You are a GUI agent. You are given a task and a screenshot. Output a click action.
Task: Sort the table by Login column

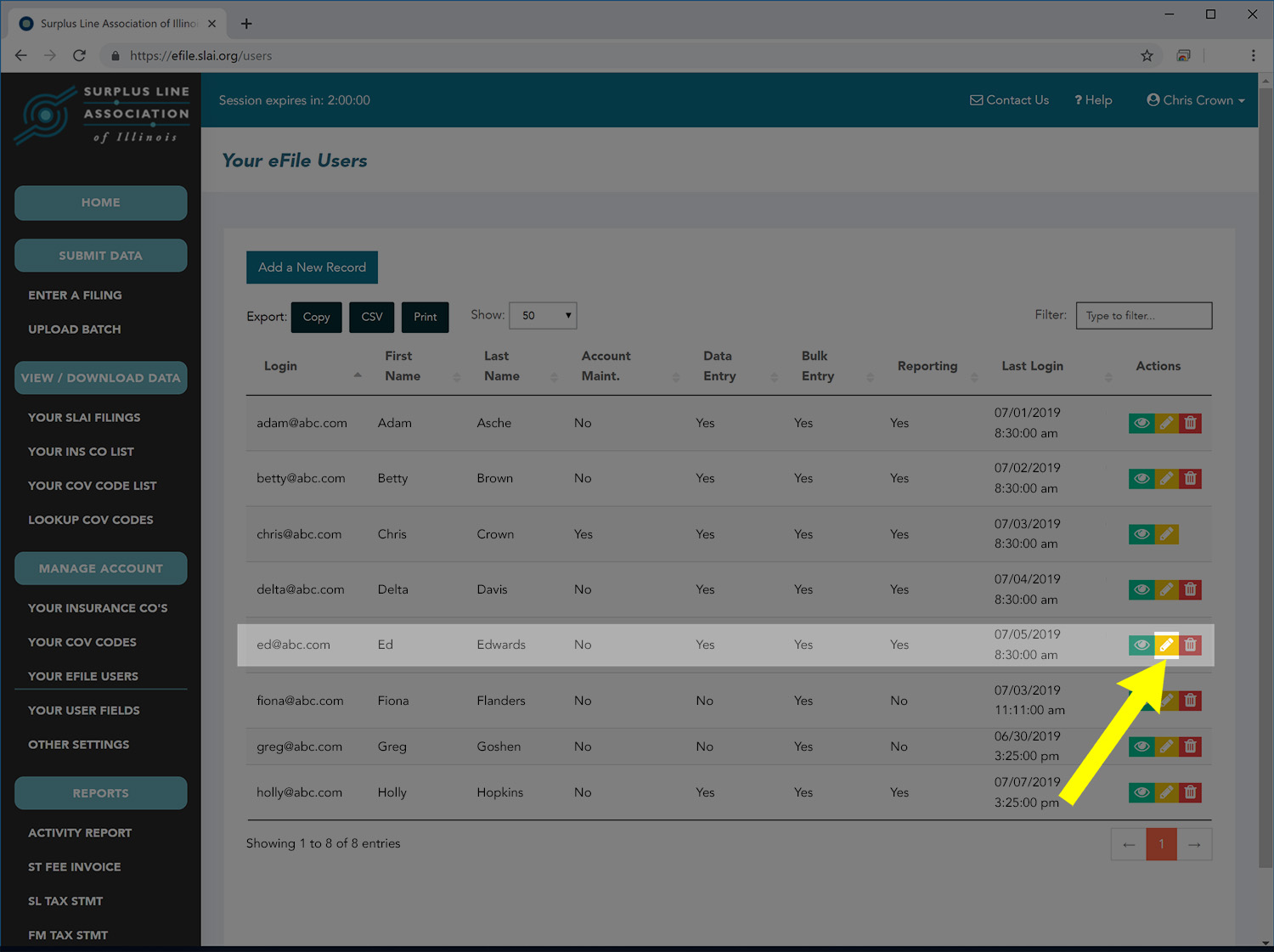tap(280, 366)
